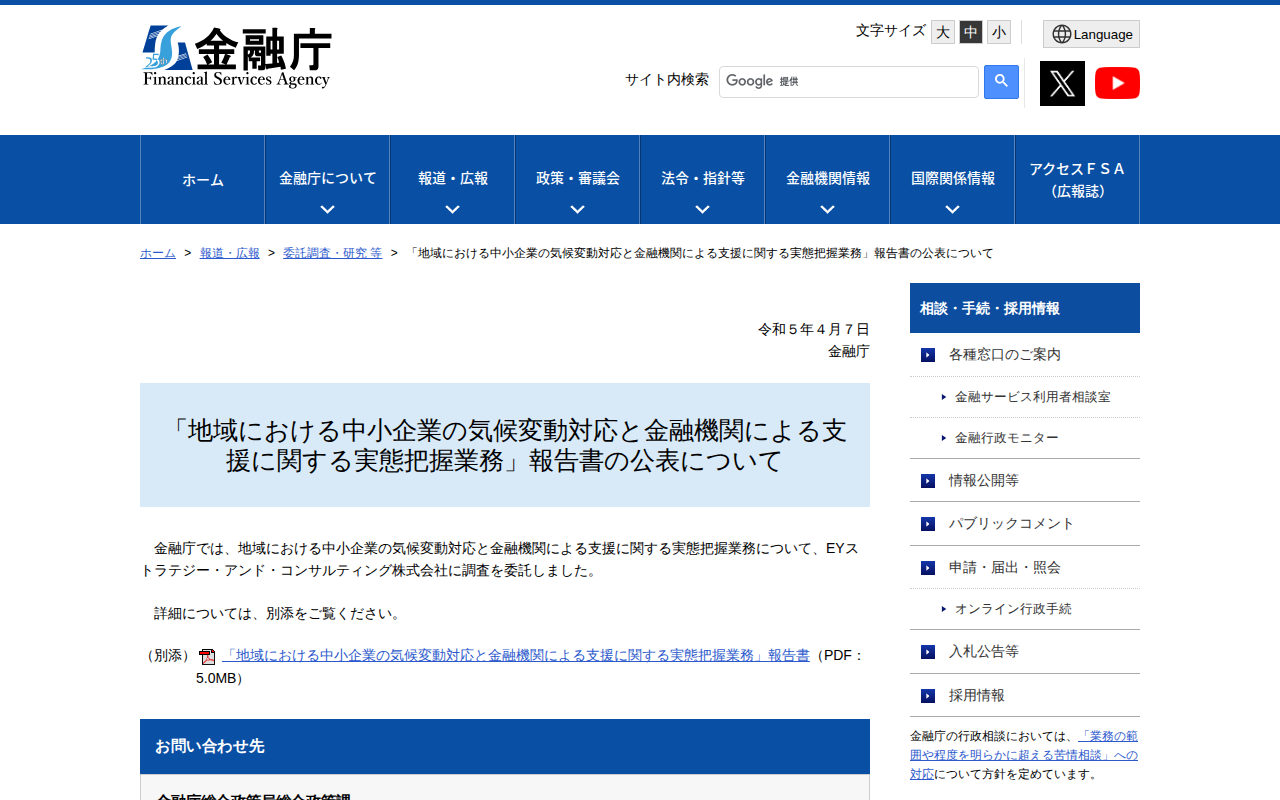Select the 中 text size option
The width and height of the screenshot is (1280, 800).
970,32
